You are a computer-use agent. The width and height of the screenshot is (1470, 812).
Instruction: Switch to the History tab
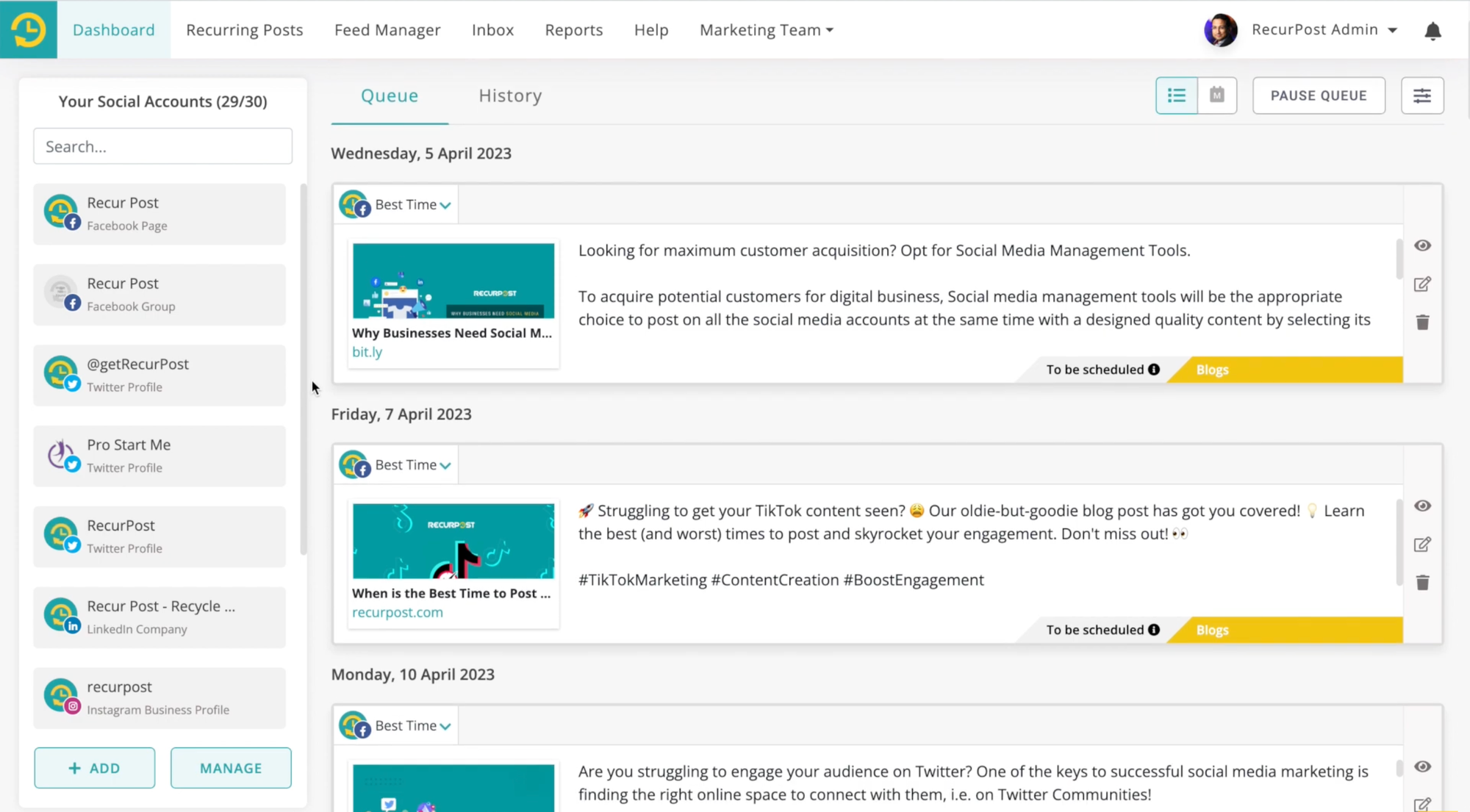tap(510, 96)
